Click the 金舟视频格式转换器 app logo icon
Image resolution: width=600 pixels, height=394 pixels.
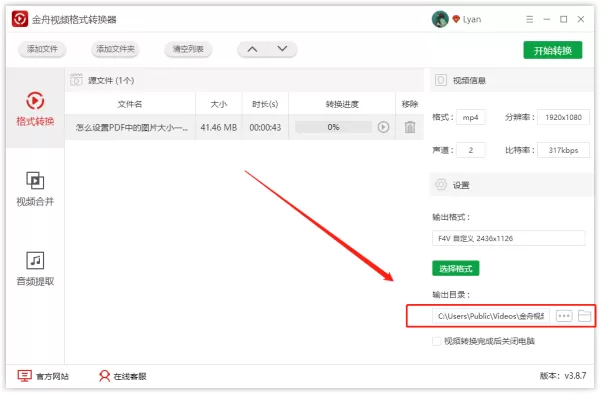coord(20,19)
